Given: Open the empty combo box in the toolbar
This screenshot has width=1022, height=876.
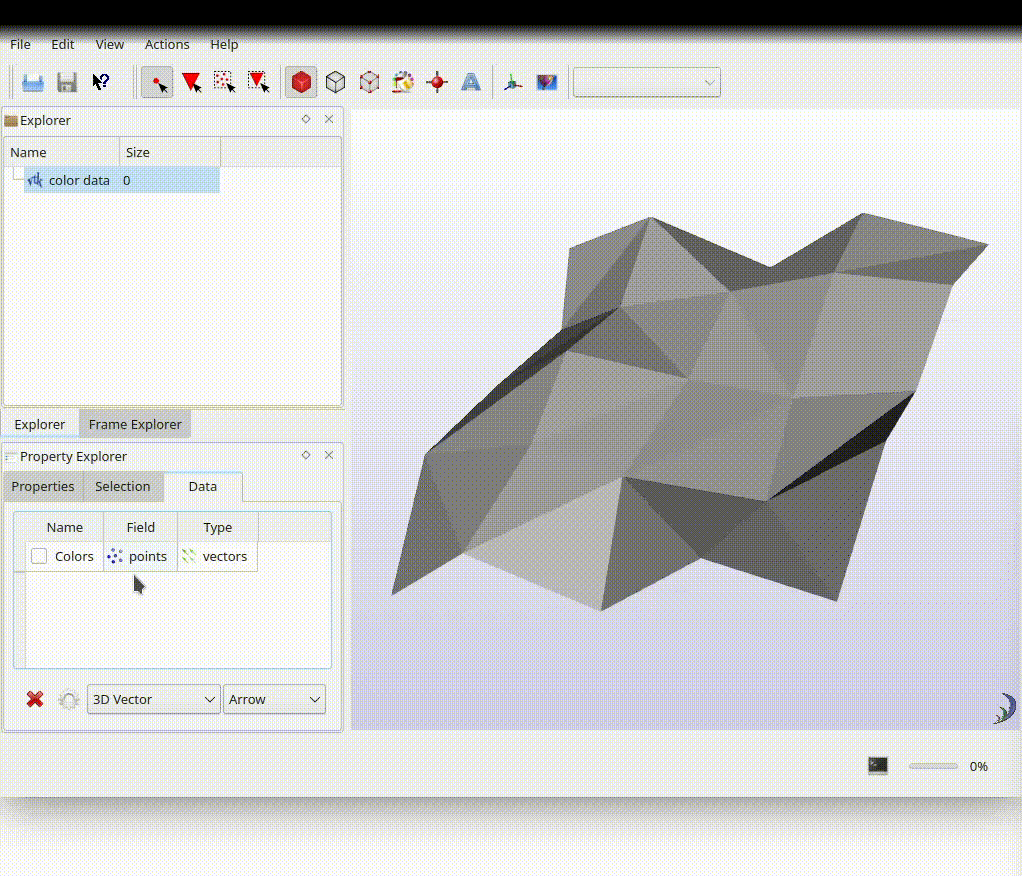Looking at the screenshot, I should click(x=646, y=82).
